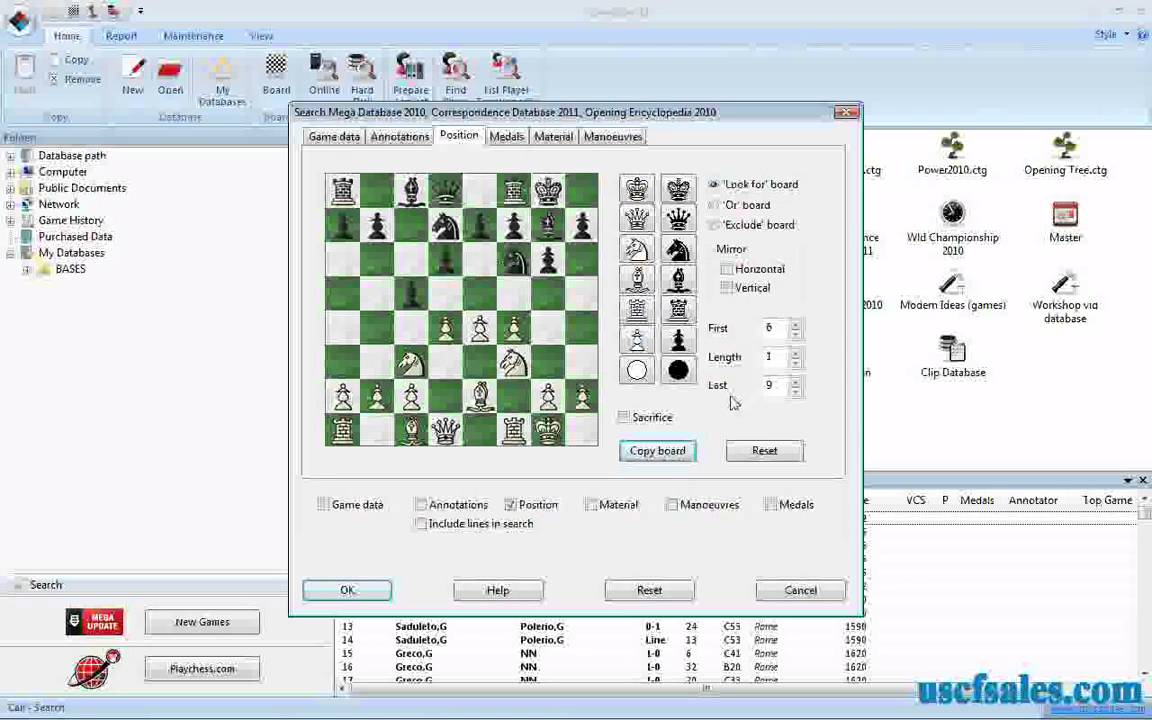Enable Horizontal mirror checkbox

pos(727,269)
